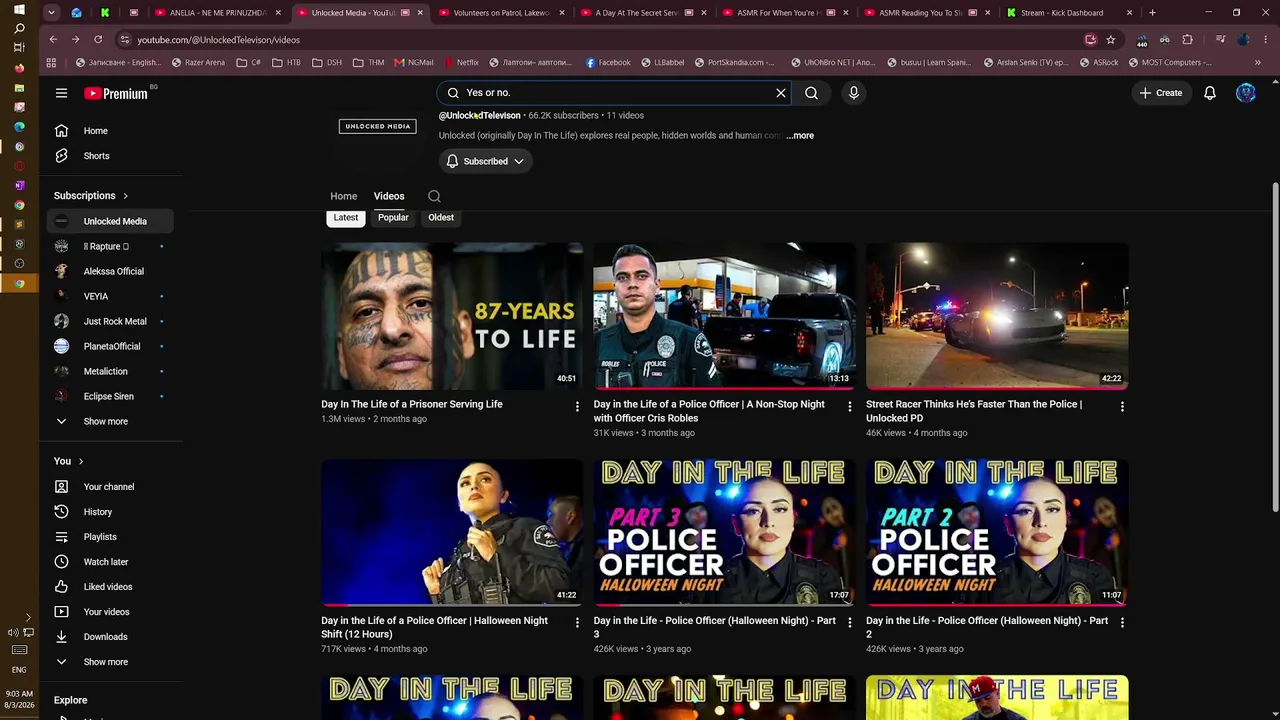The height and width of the screenshot is (720, 1280).
Task: Open a new browser tab
Action: click(x=1152, y=13)
